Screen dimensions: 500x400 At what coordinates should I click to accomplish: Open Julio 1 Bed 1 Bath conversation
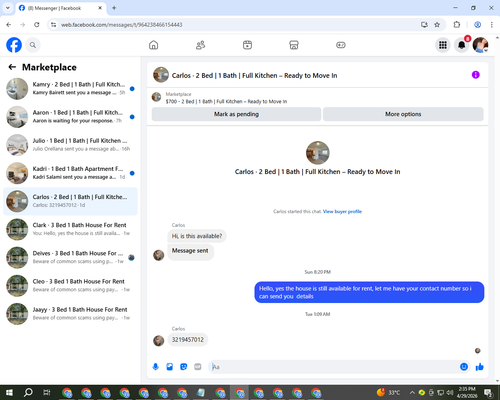[70, 145]
